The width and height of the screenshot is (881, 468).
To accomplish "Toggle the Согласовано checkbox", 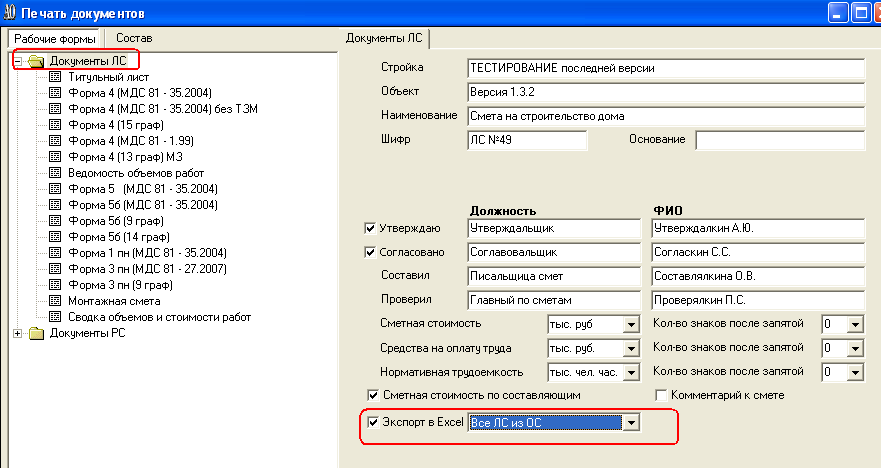I will (x=370, y=252).
